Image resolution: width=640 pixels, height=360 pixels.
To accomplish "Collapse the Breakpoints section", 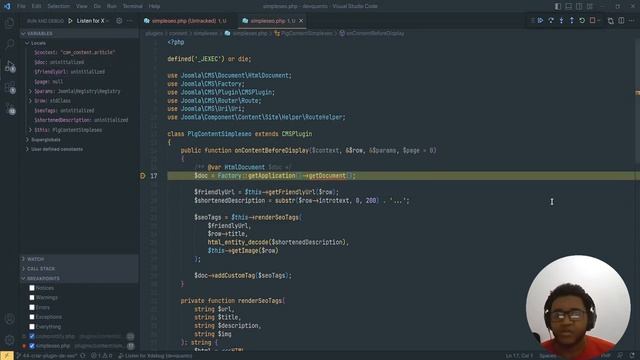I will point(80,278).
